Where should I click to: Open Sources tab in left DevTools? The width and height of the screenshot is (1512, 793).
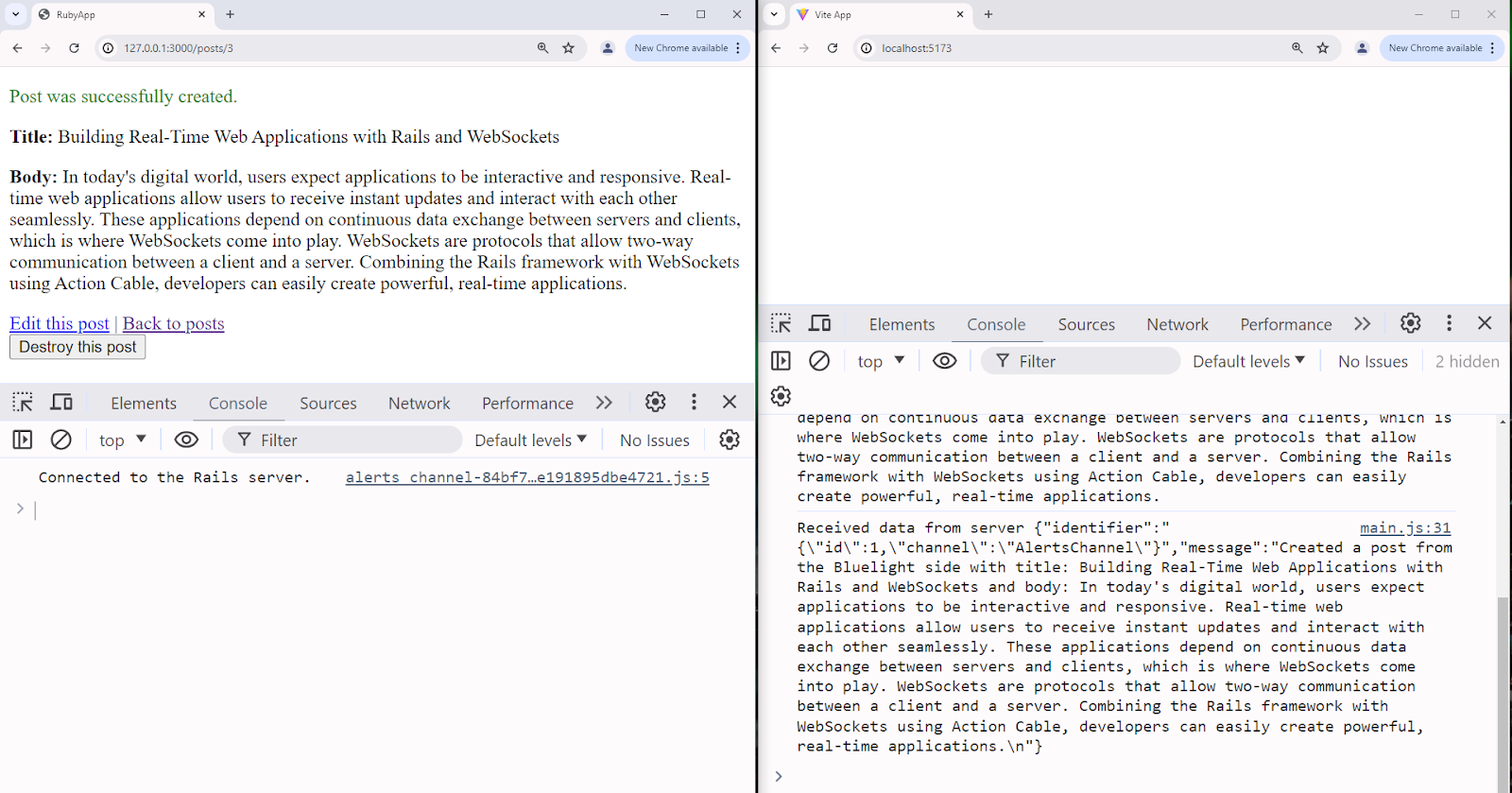328,404
